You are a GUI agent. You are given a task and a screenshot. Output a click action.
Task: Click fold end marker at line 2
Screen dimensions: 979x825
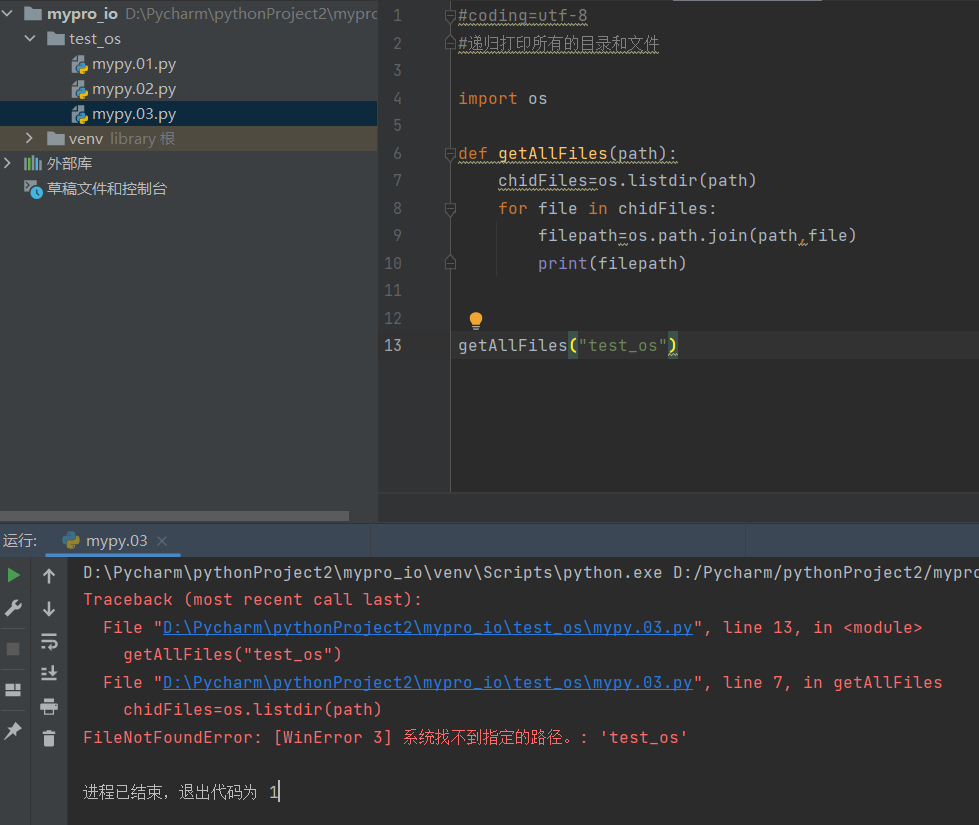pos(450,43)
